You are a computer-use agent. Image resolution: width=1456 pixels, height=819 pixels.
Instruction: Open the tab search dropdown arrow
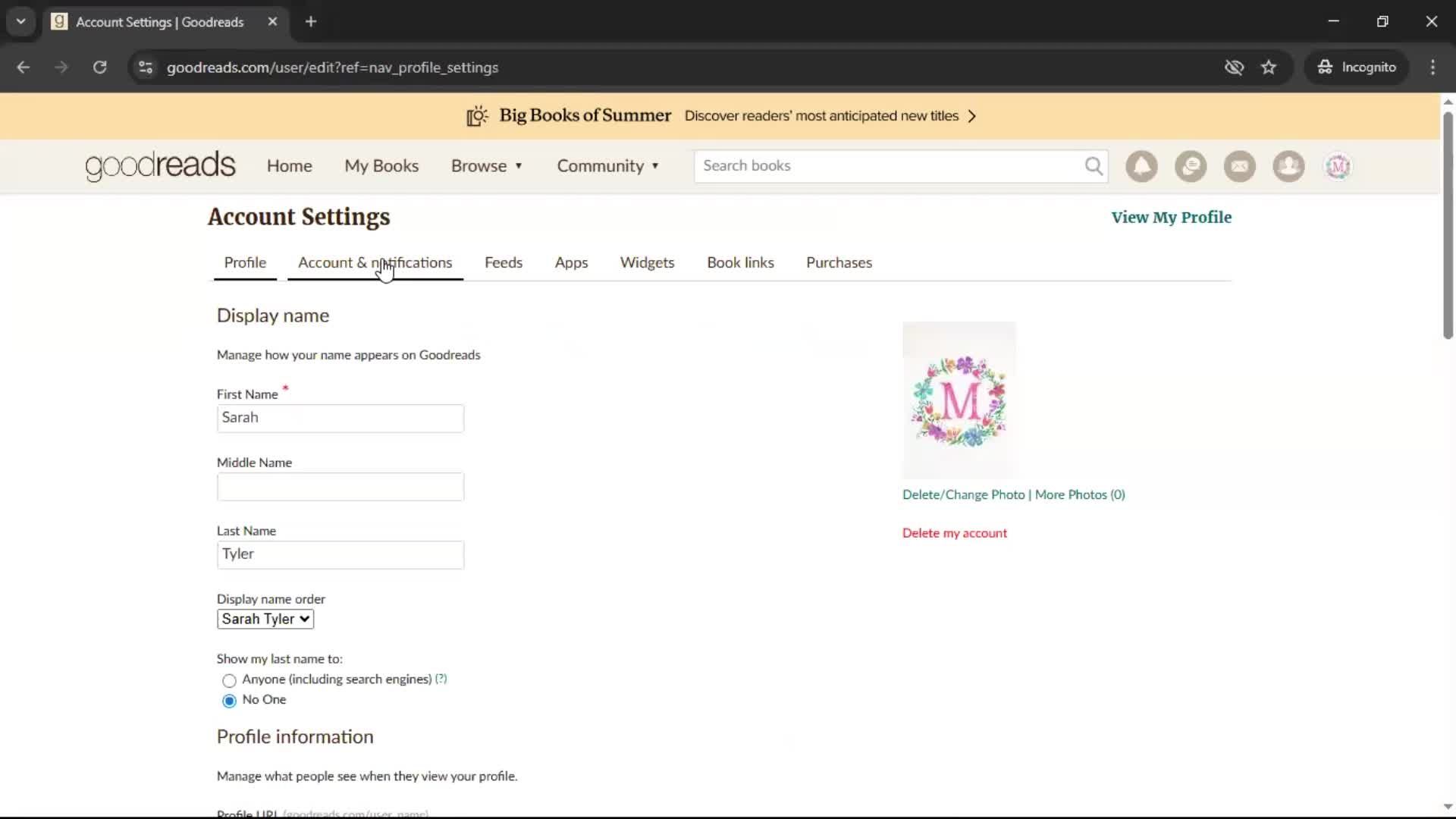point(21,22)
